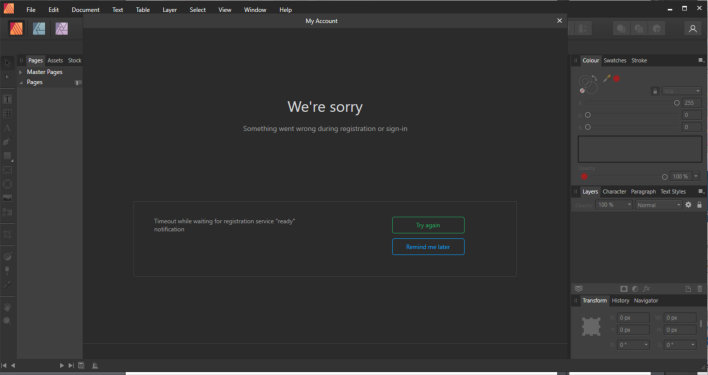Expand the Master Pages section
The height and width of the screenshot is (375, 708).
(20, 72)
